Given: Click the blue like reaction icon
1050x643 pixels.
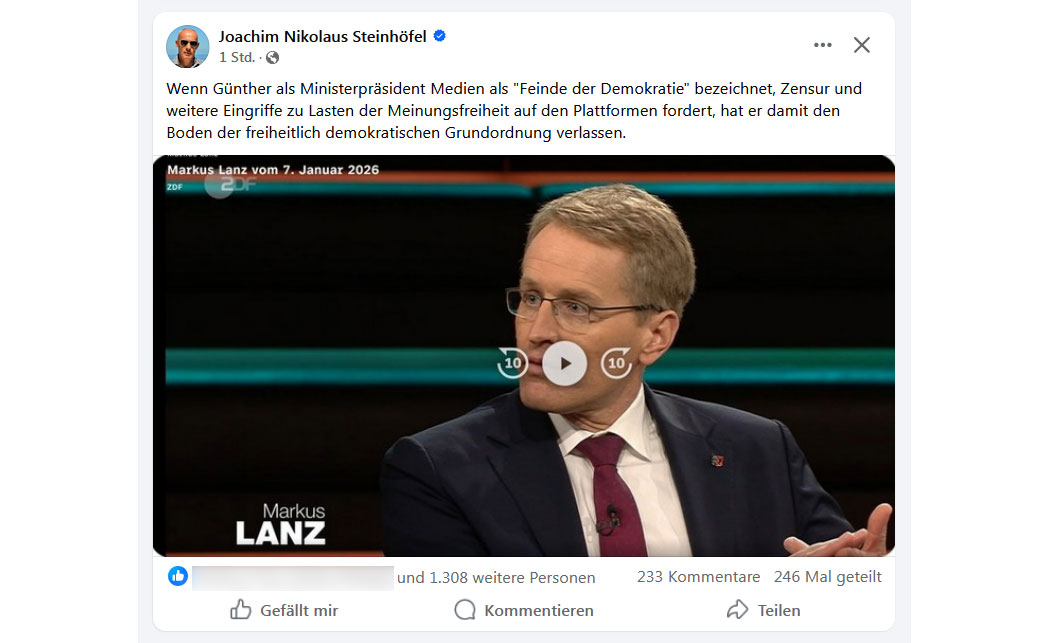Looking at the screenshot, I should click(178, 576).
